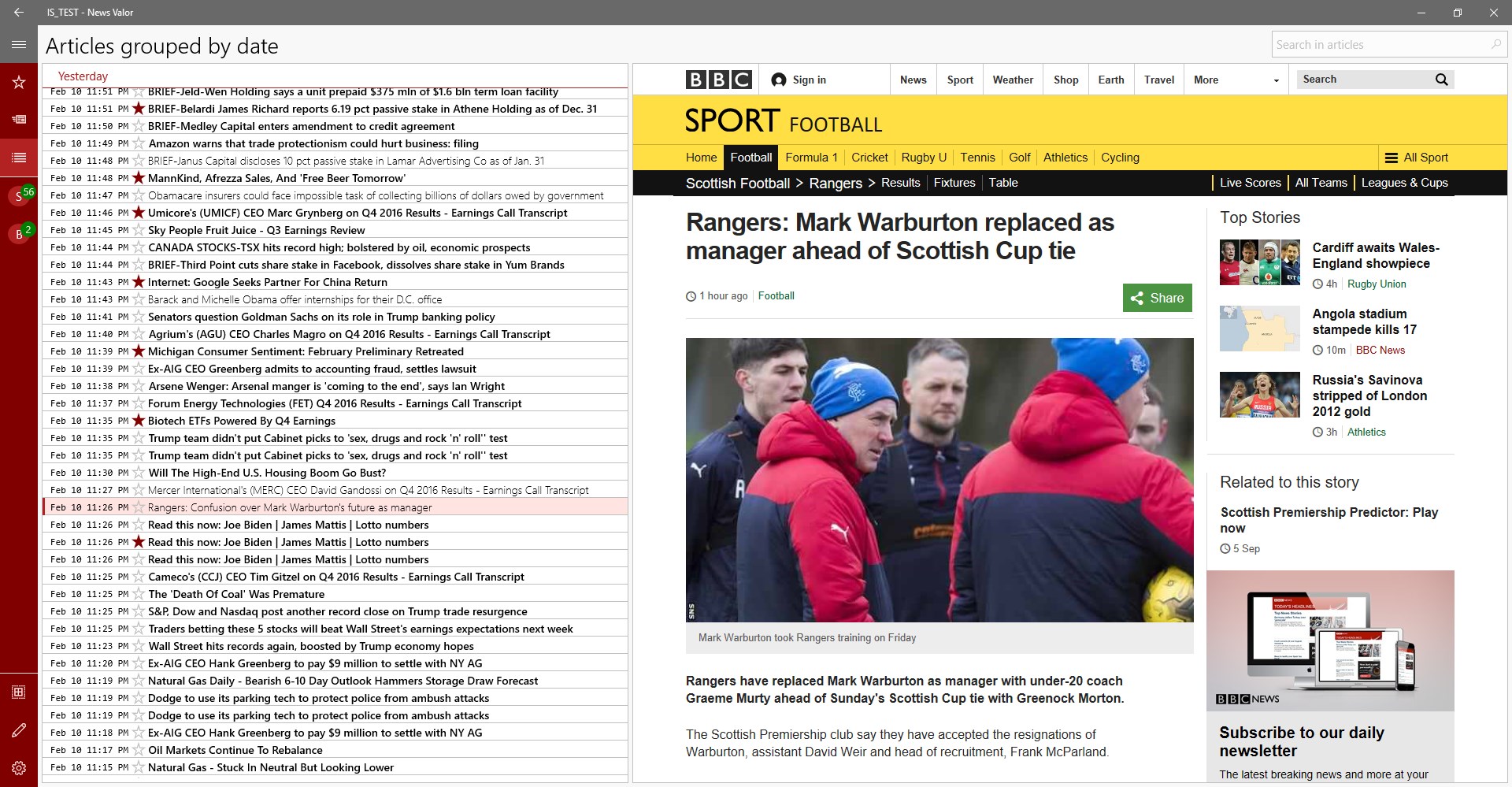Expand the BBC More dropdown menu
Viewport: 1512px width, 787px height.
[x=1236, y=80]
